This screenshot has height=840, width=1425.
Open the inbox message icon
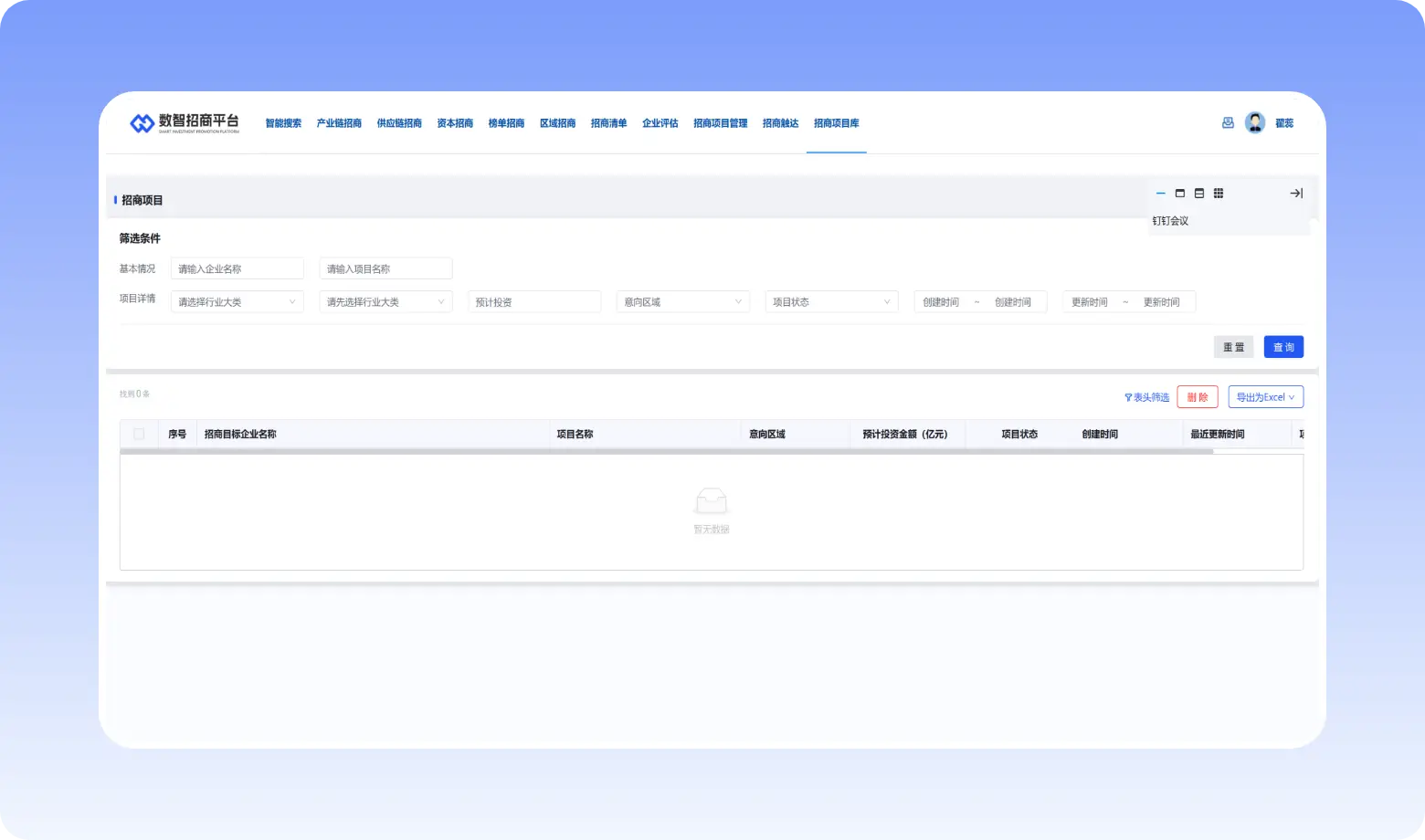tap(1228, 123)
